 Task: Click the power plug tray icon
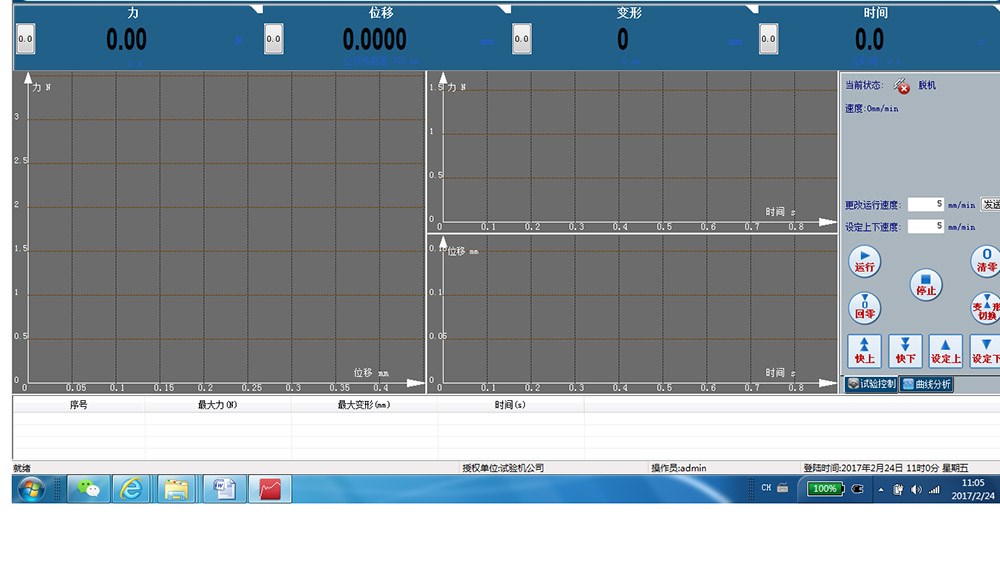858,489
